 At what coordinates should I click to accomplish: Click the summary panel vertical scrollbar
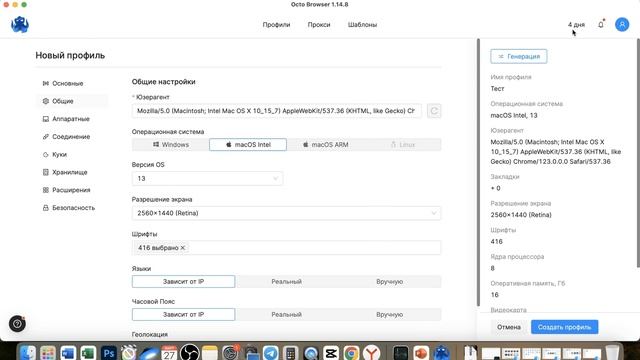click(x=638, y=153)
